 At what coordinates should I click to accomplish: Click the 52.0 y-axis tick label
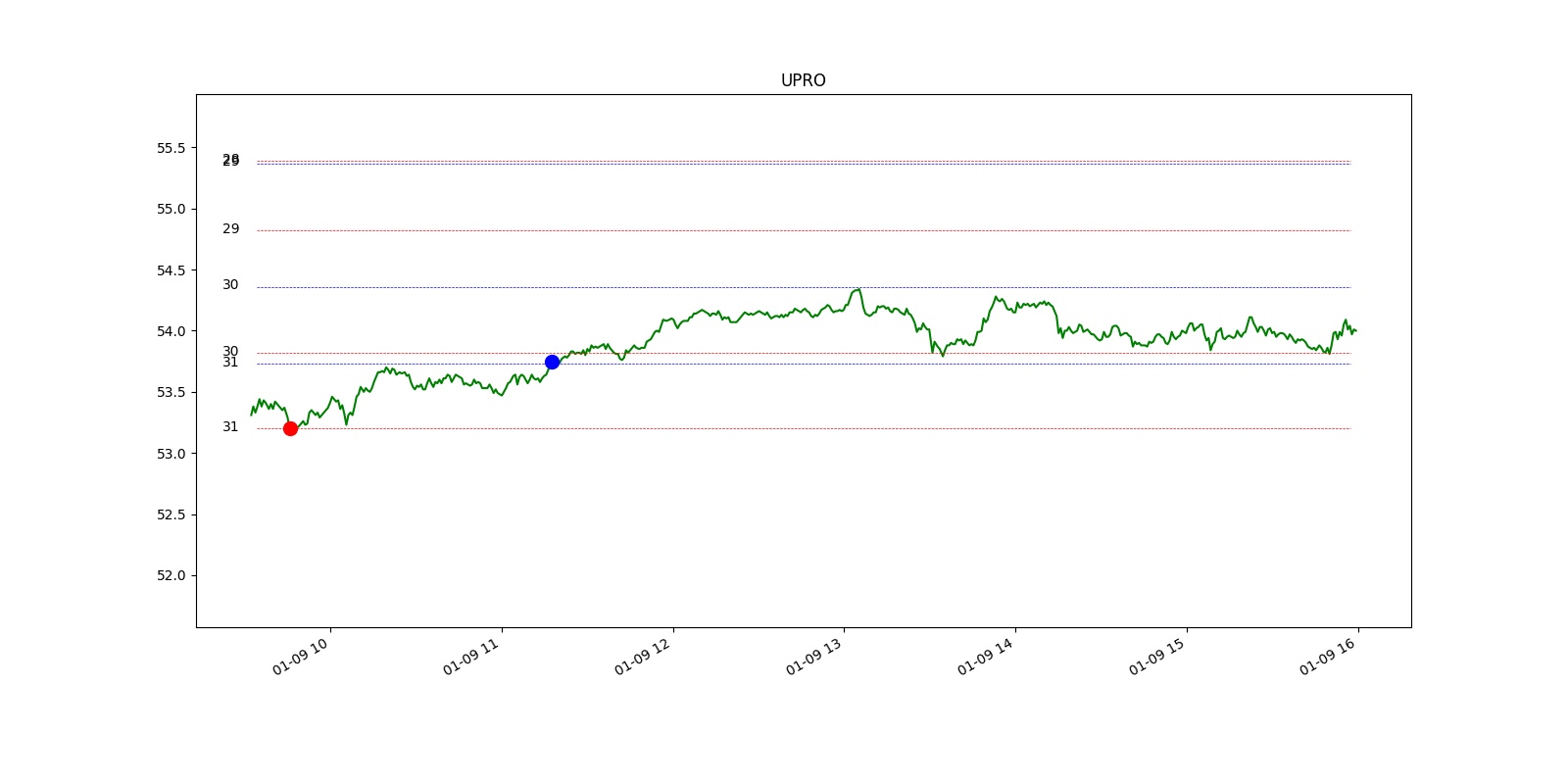(171, 575)
